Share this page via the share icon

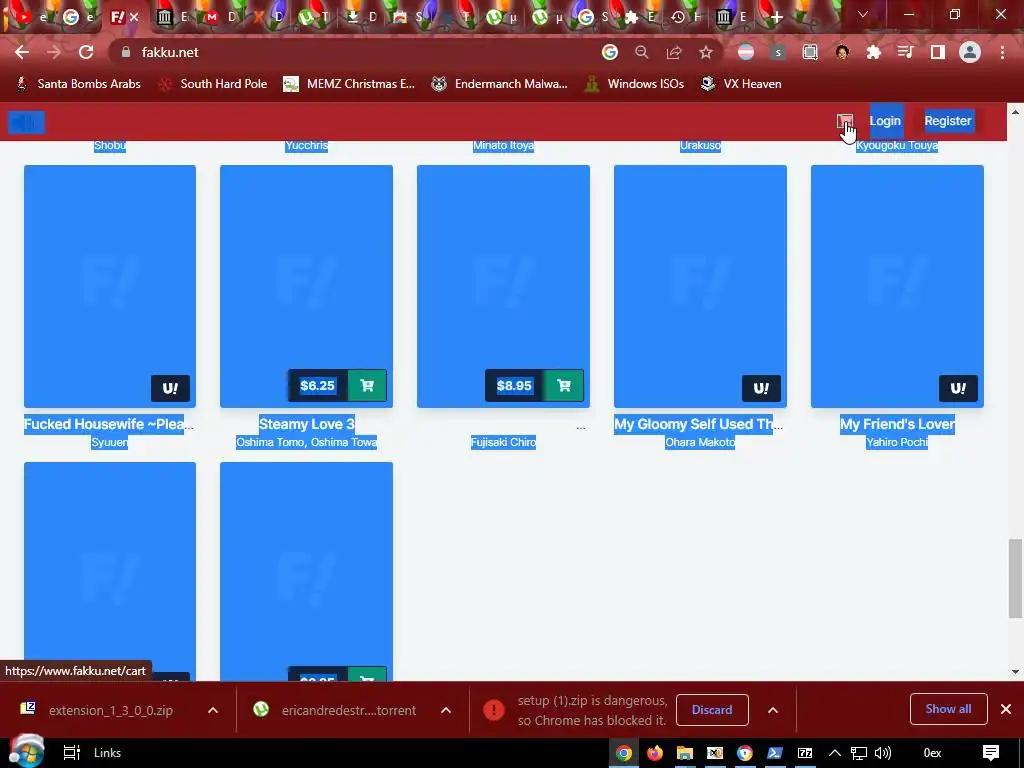point(674,52)
